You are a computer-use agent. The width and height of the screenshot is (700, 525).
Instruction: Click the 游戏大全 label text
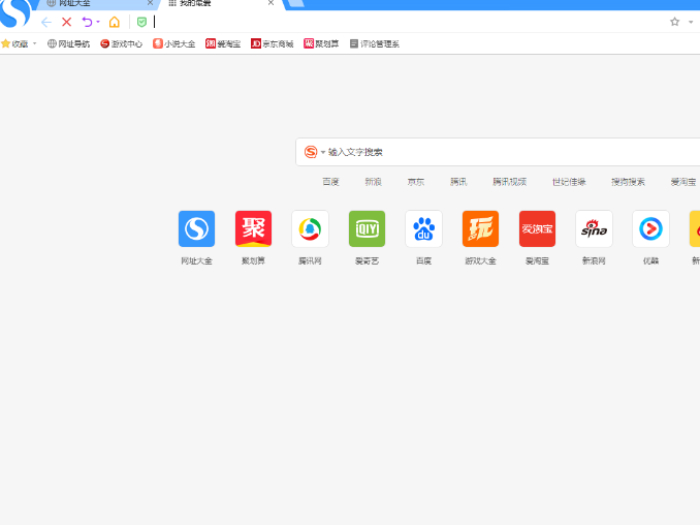tap(480, 261)
